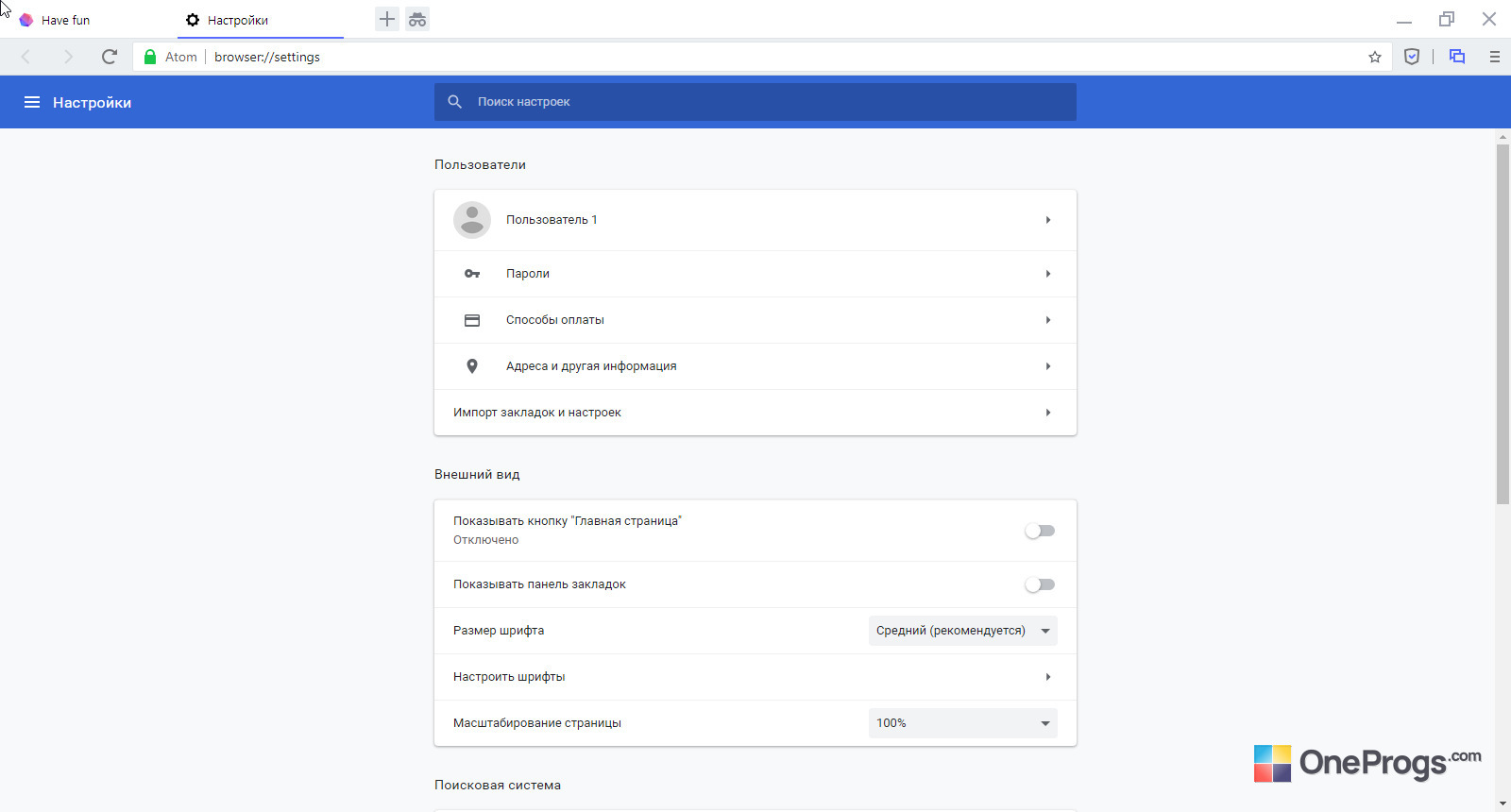Click the Поисковая система heading
Screen dimensions: 1511x812
(x=498, y=785)
